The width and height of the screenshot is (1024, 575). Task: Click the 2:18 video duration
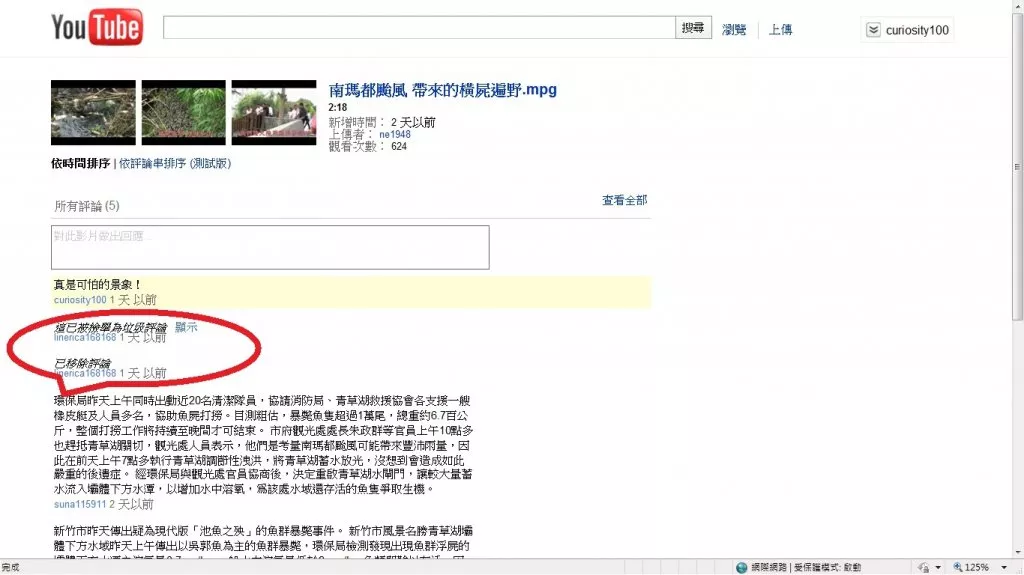338,107
